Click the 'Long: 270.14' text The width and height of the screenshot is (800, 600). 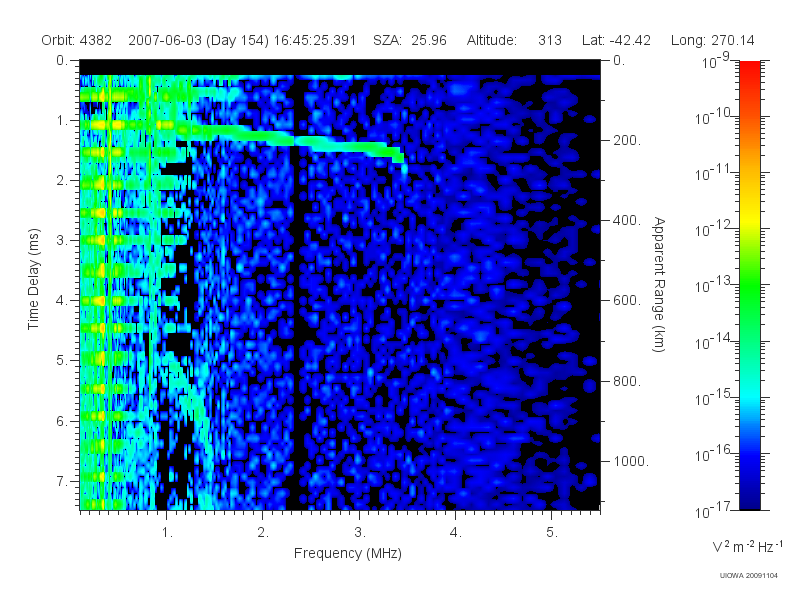tap(712, 40)
